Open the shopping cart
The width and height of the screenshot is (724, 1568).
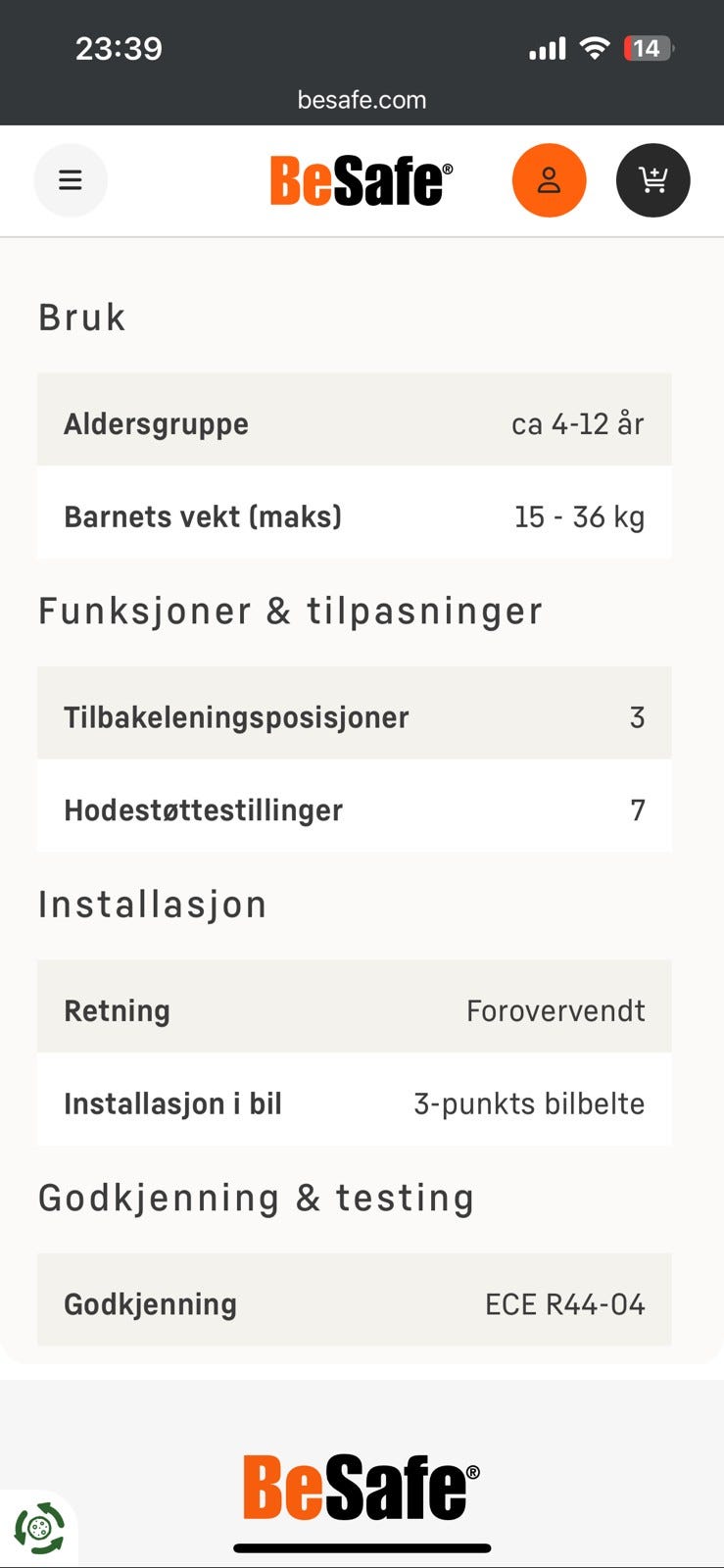[x=652, y=180]
